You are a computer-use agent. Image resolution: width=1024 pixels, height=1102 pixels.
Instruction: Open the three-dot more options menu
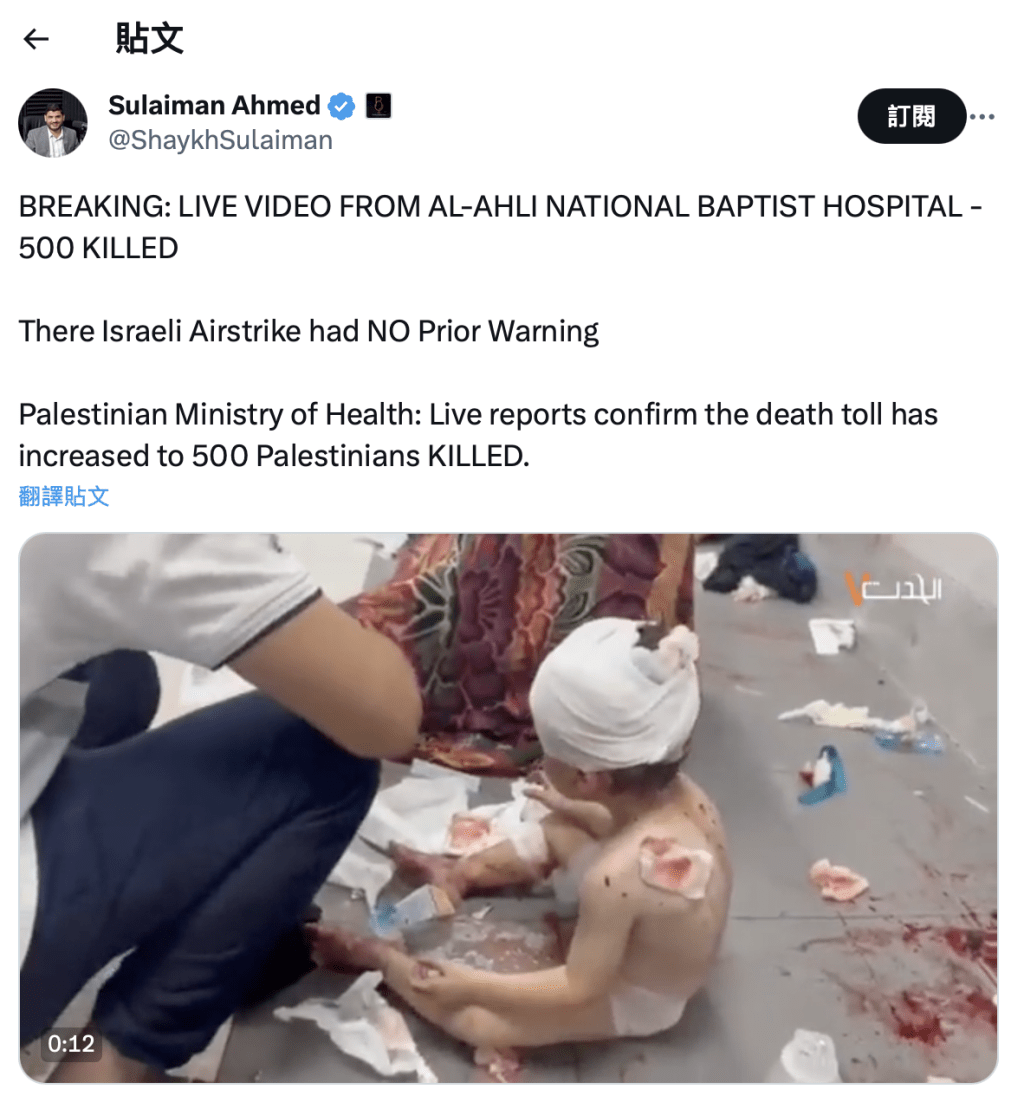(x=982, y=117)
